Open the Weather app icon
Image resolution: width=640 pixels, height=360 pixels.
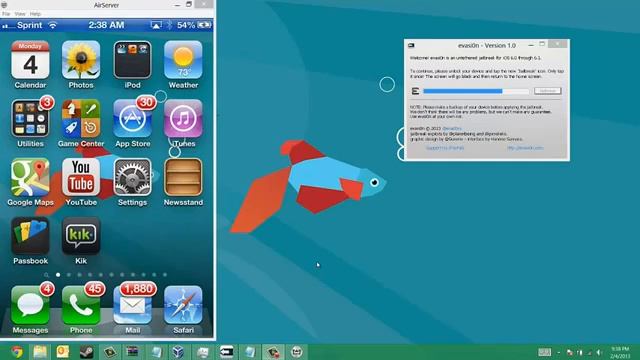(183, 60)
